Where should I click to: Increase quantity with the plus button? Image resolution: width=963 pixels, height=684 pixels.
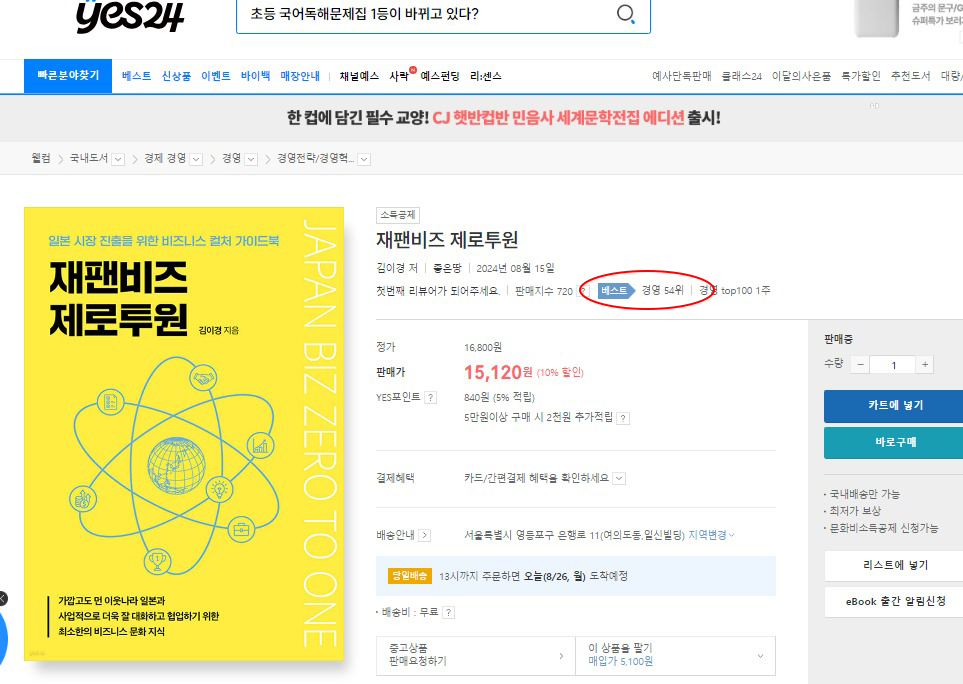click(x=925, y=365)
